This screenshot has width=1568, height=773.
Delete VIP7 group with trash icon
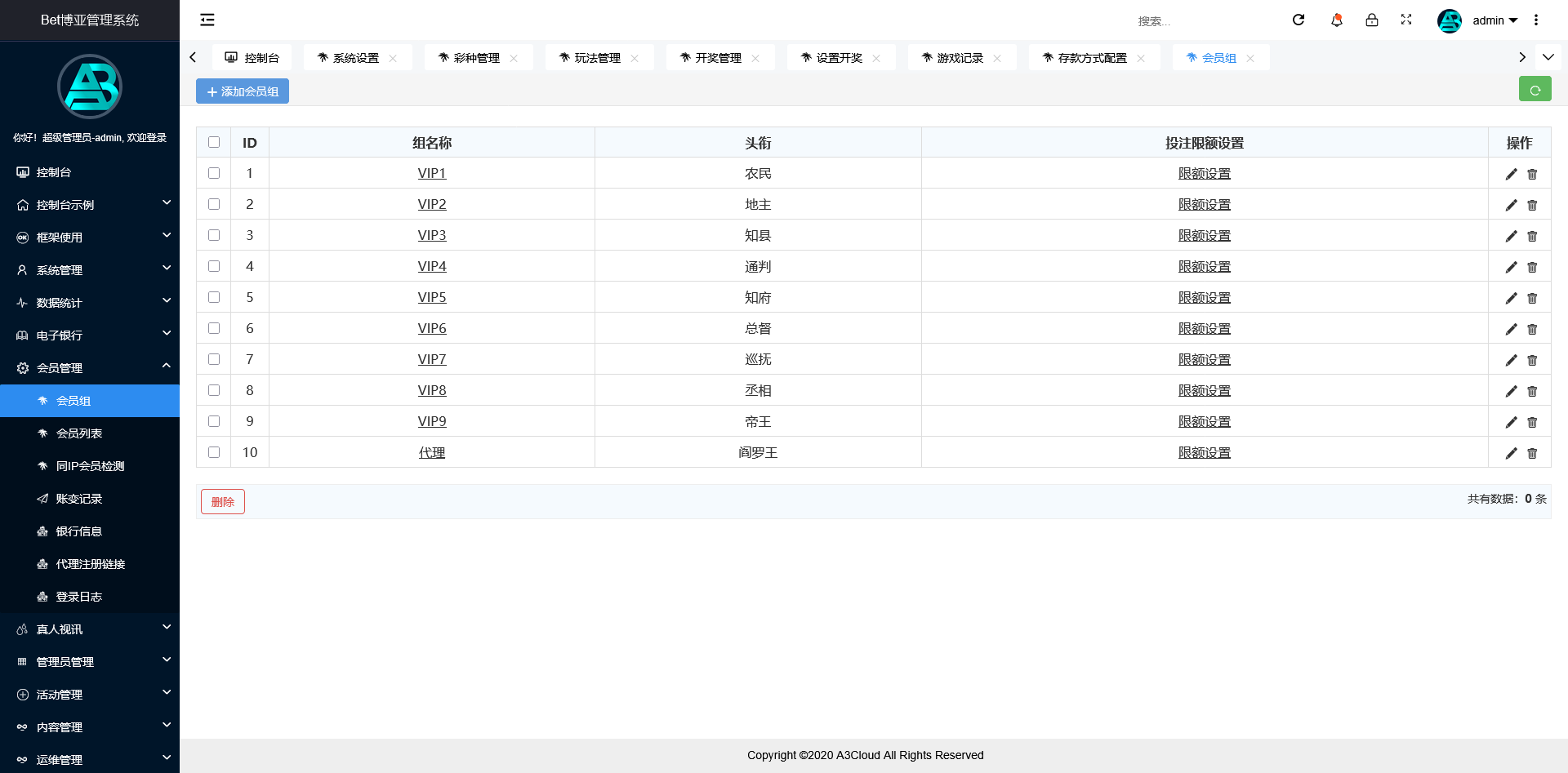tap(1532, 360)
